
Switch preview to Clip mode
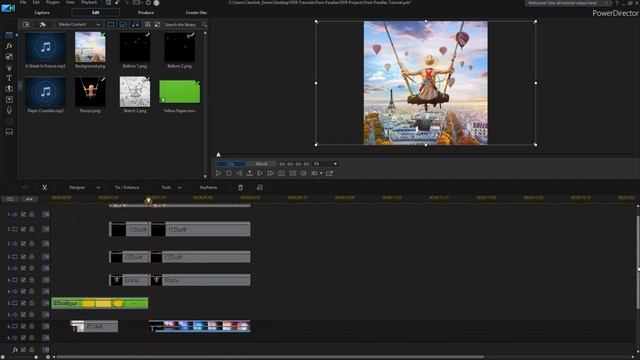(231, 164)
